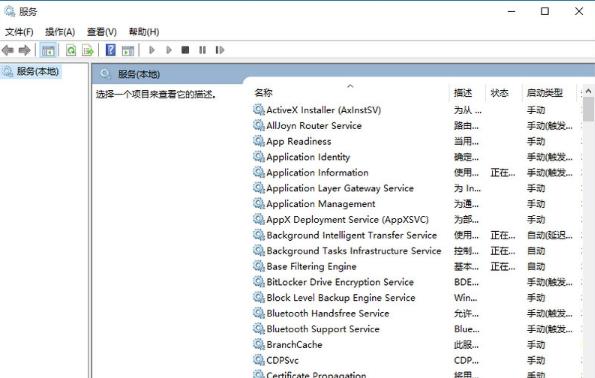595x378 pixels.
Task: Click 自动(延迟... startup type of Background Intelligent Transfer
Action: point(549,235)
